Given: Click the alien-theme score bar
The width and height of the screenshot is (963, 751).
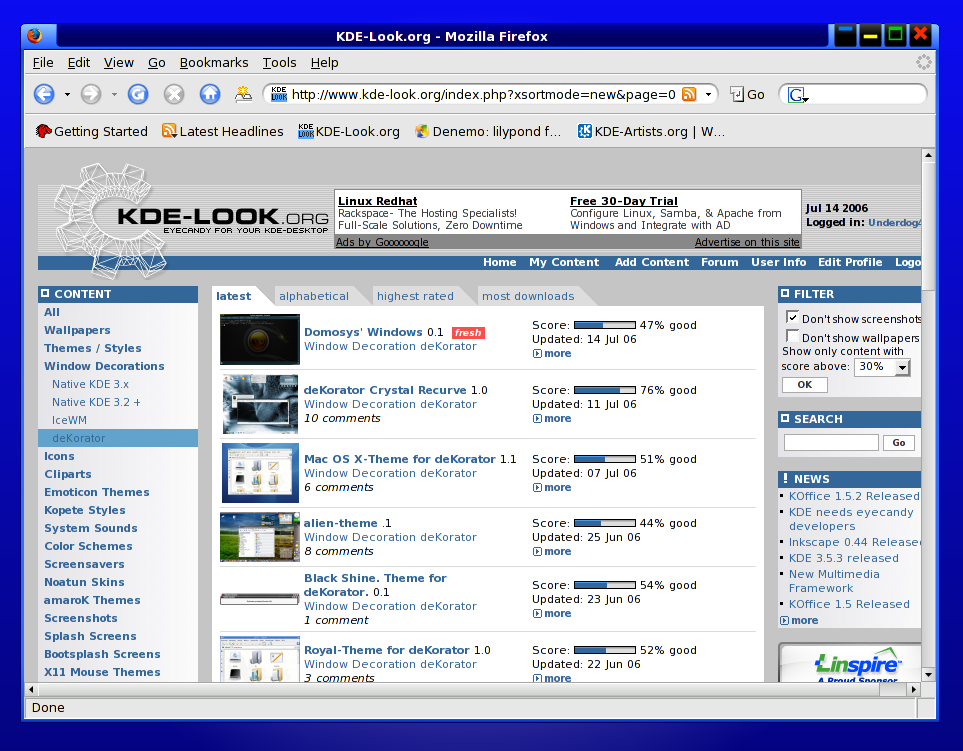Looking at the screenshot, I should click(604, 523).
